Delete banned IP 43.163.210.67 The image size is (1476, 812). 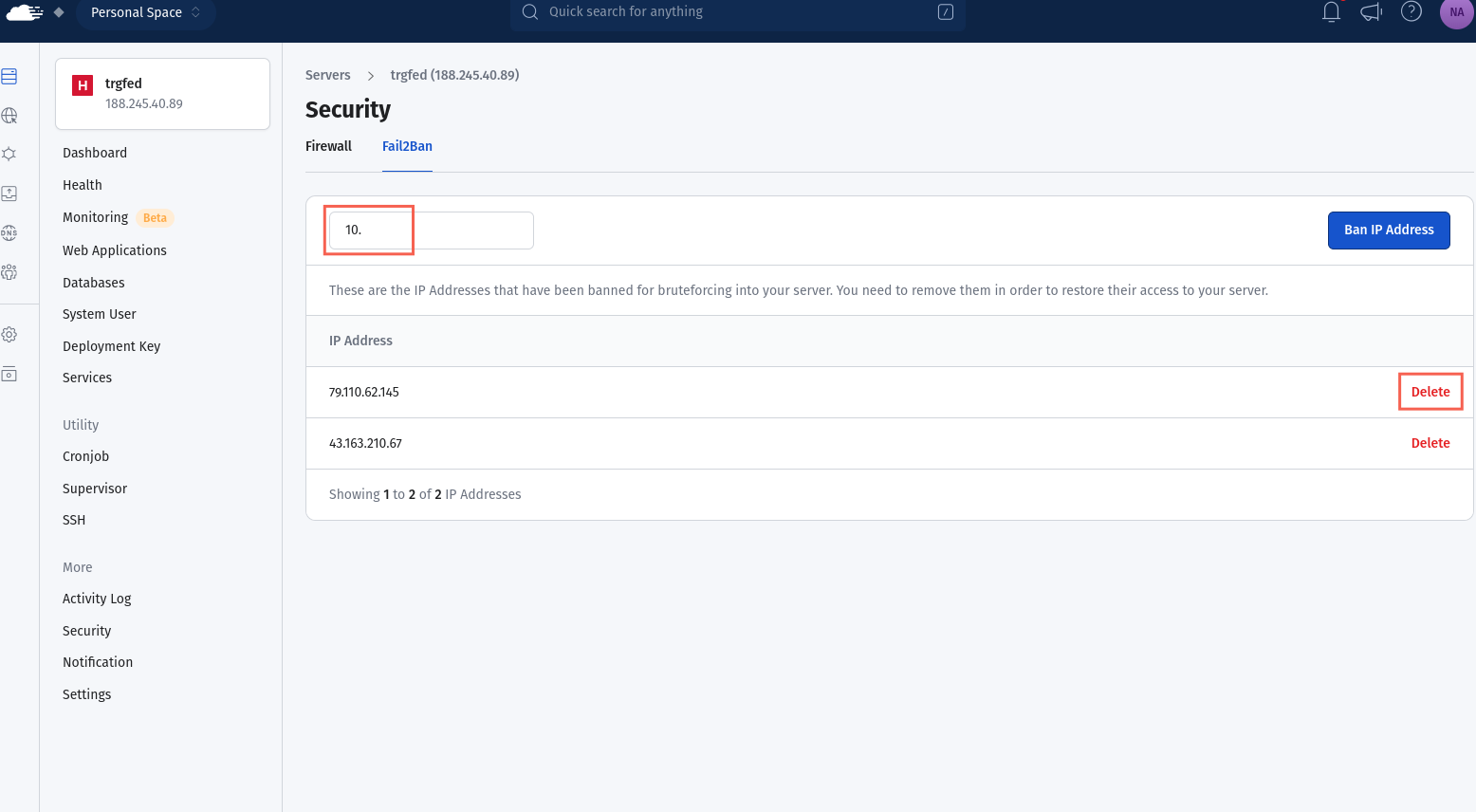(1430, 443)
